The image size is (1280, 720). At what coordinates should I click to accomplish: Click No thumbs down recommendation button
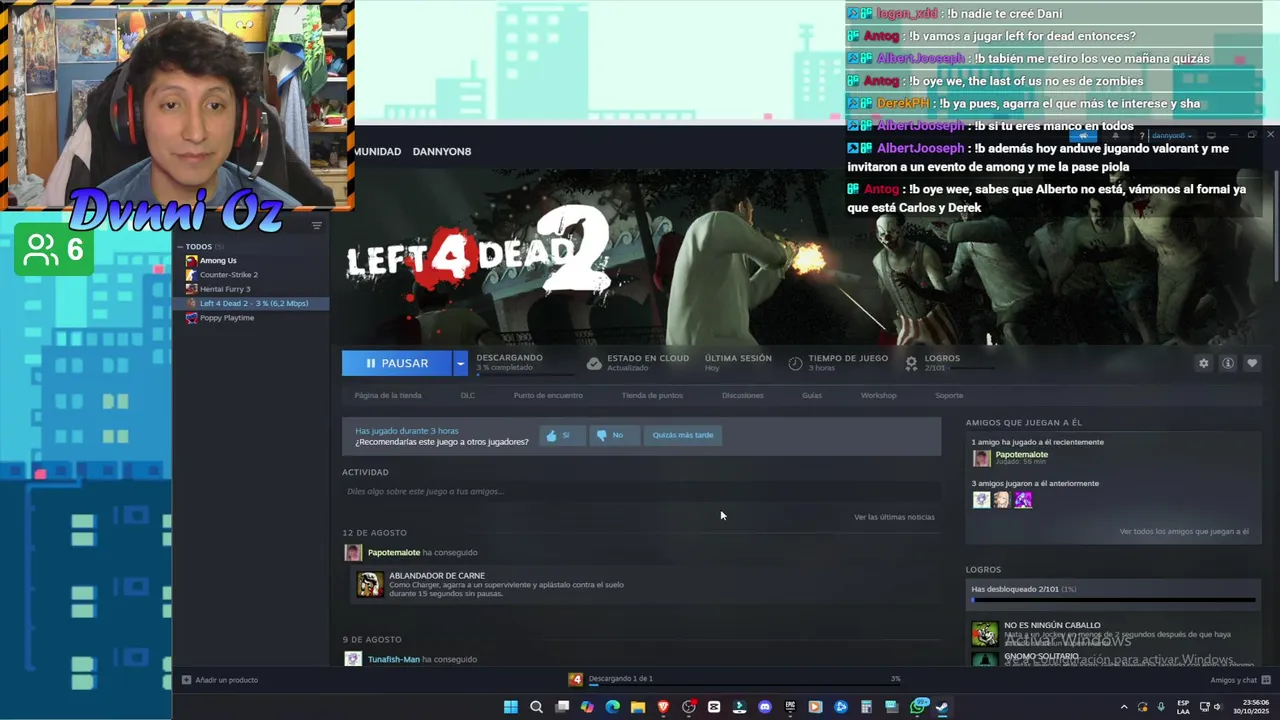613,435
